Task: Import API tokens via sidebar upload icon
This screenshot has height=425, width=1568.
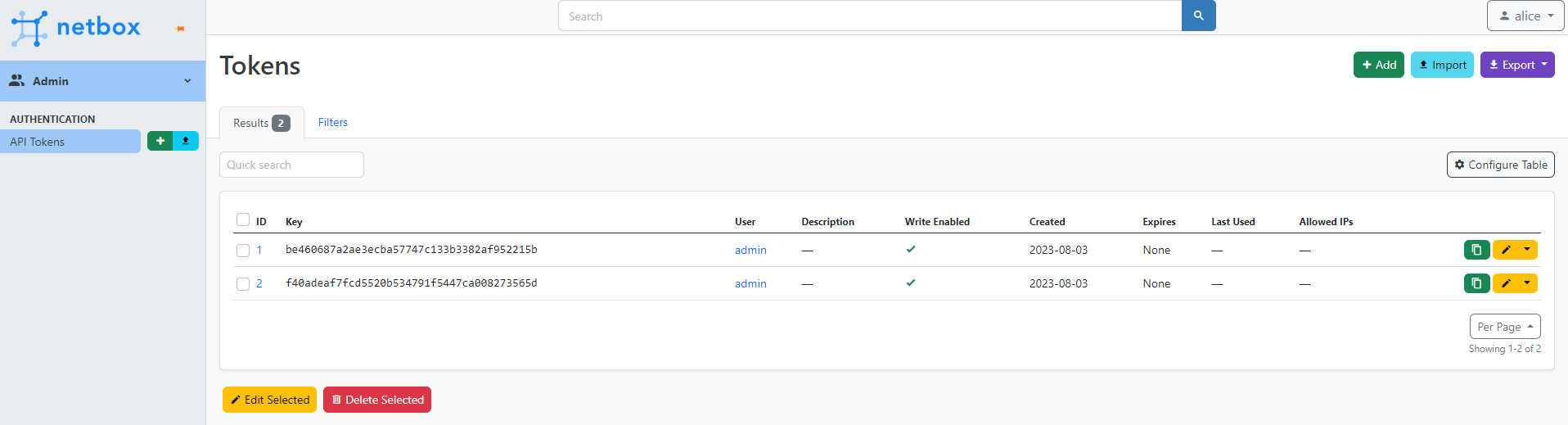Action: [x=186, y=141]
